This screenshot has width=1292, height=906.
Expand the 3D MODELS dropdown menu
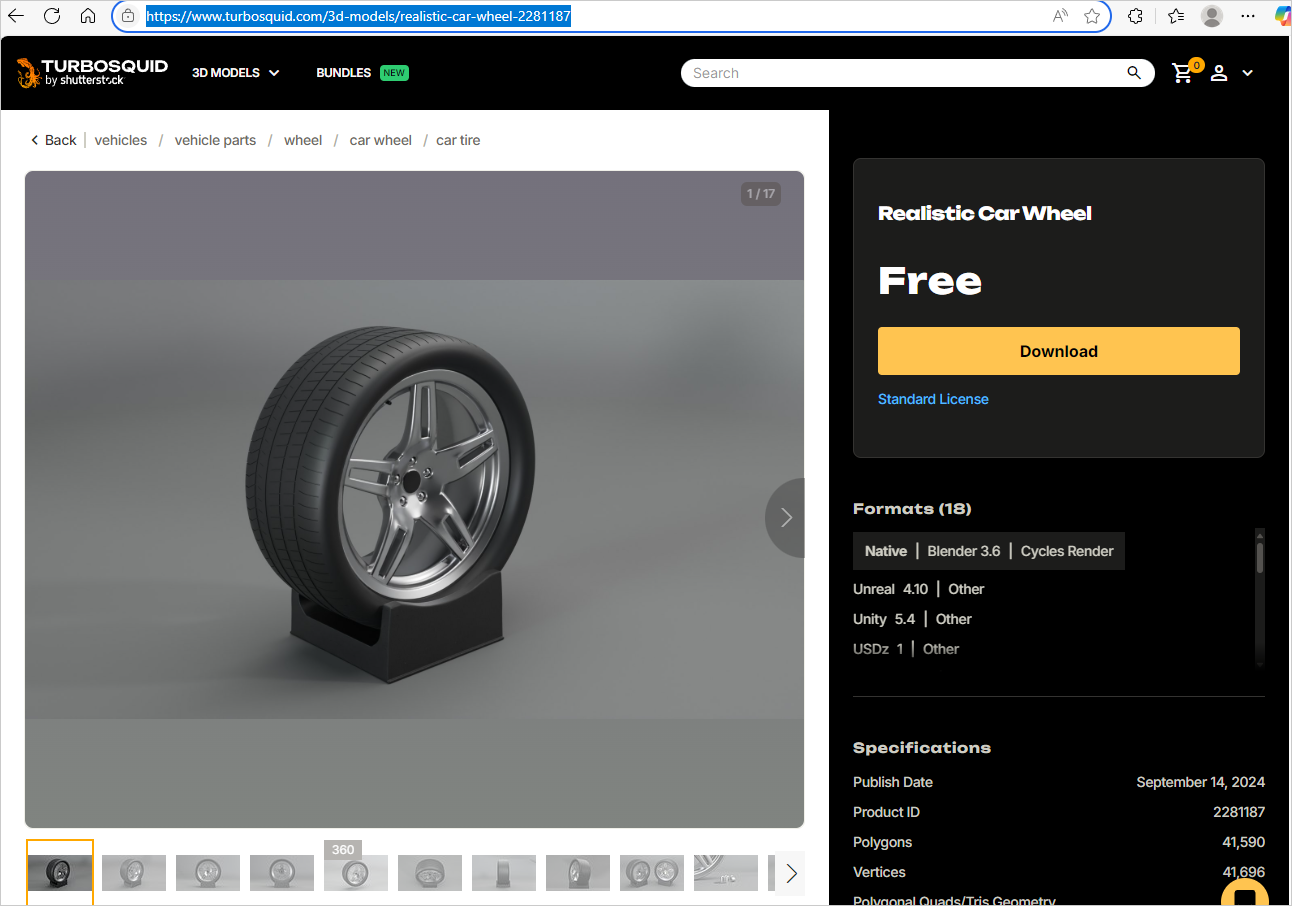(236, 73)
